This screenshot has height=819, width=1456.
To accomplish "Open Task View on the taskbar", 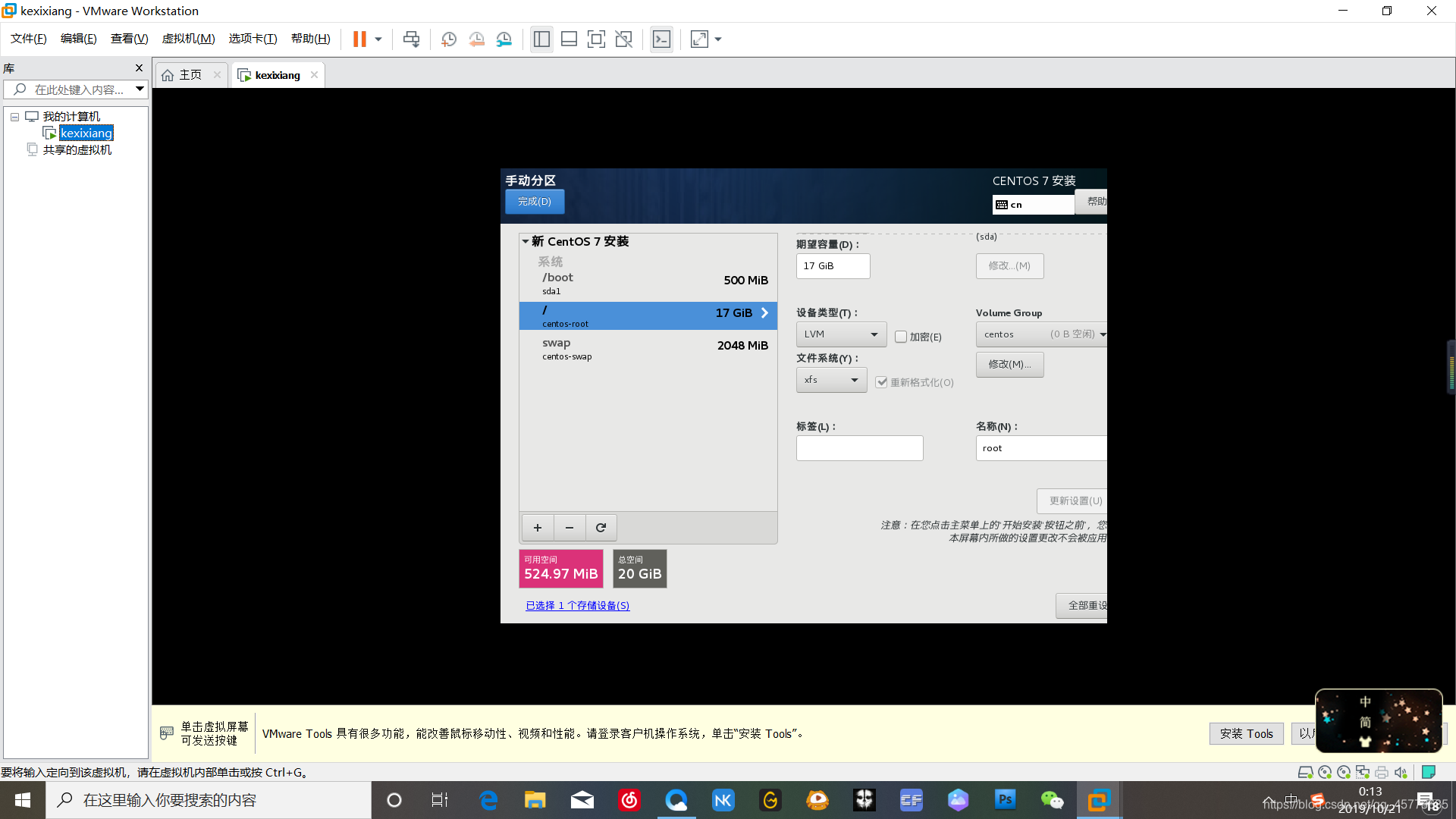I will 440,800.
